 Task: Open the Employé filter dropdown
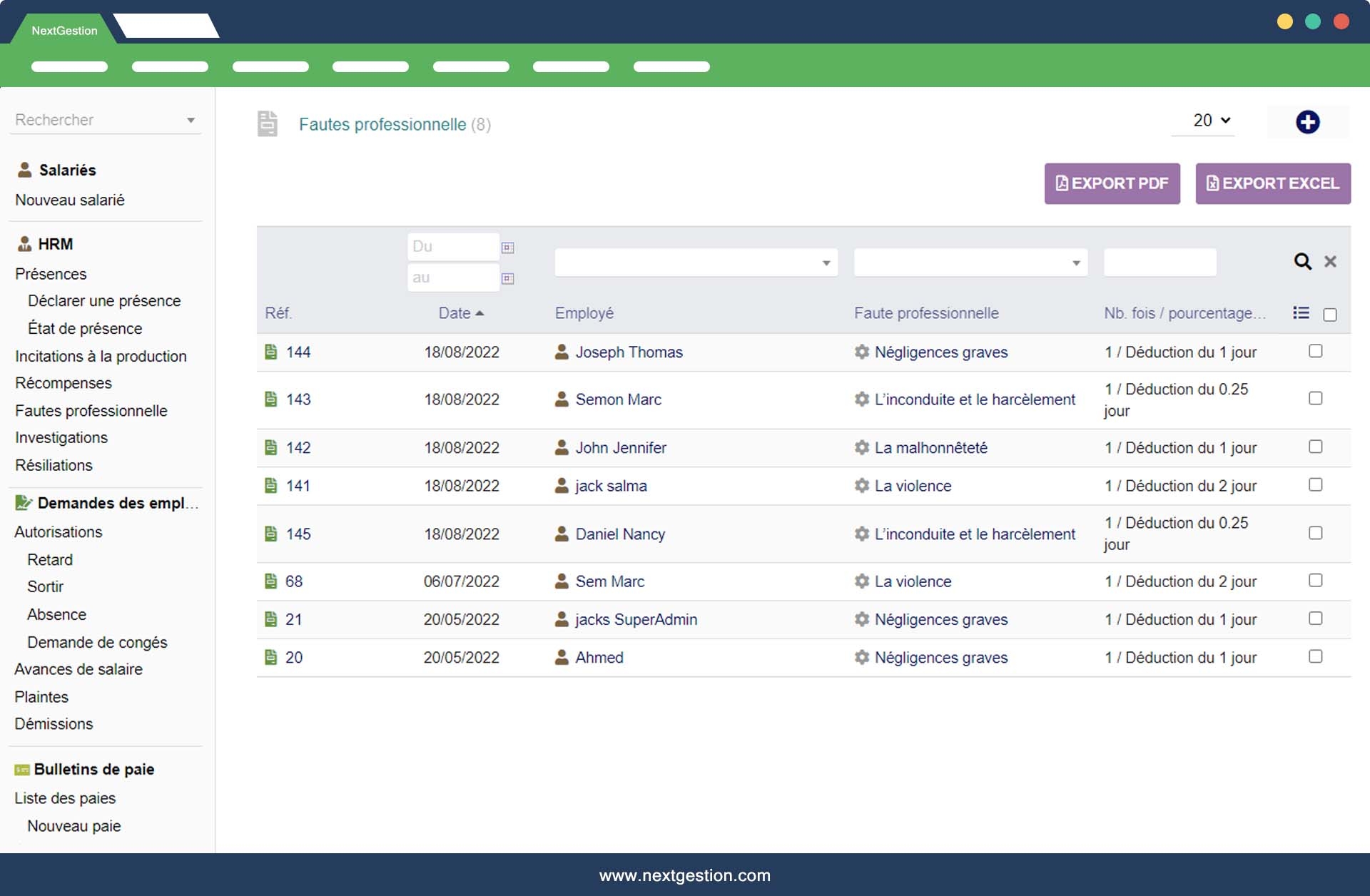[696, 263]
